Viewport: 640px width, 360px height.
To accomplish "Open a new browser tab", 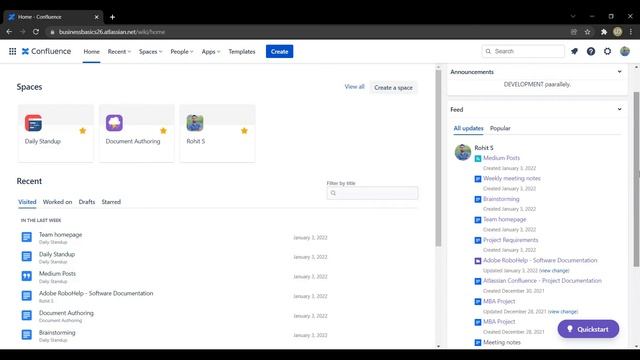I will 112,17.
